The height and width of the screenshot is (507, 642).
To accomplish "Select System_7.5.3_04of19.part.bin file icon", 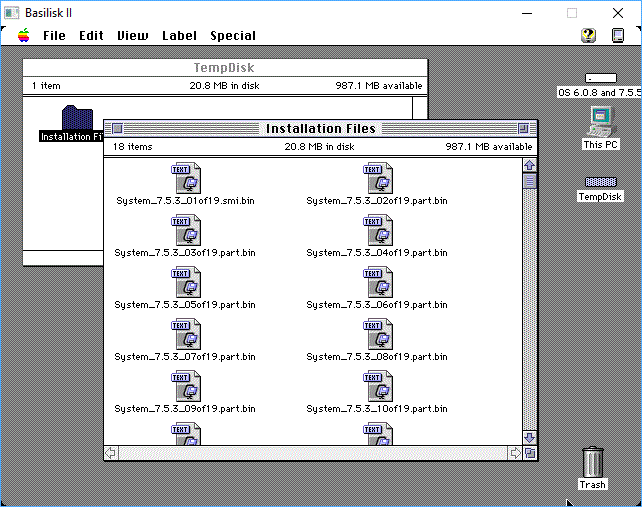I will click(x=378, y=230).
